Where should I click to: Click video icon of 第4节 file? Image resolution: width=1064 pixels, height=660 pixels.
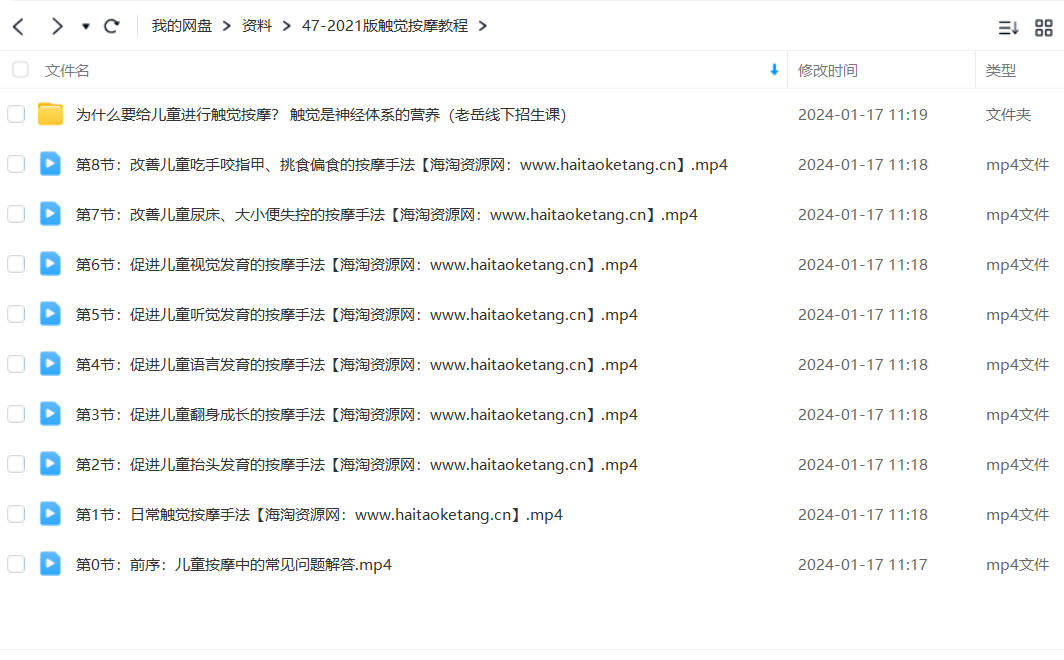click(50, 364)
